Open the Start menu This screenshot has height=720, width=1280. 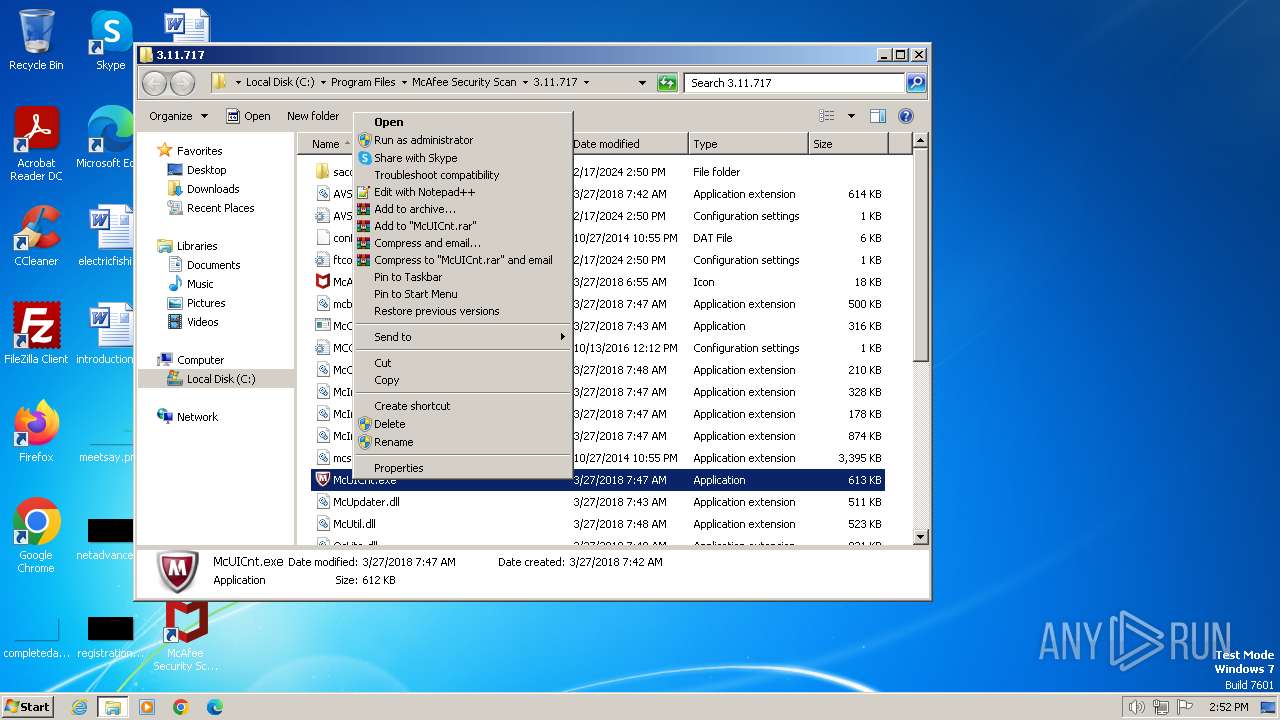27,707
